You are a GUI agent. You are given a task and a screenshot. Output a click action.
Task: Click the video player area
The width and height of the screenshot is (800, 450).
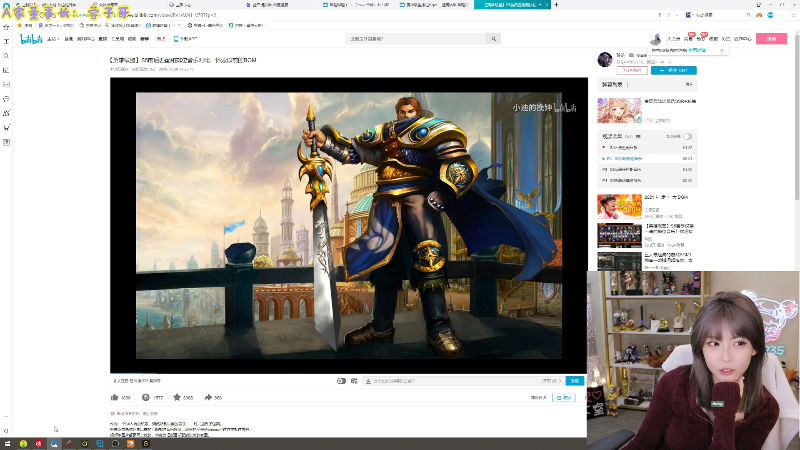pyautogui.click(x=348, y=225)
